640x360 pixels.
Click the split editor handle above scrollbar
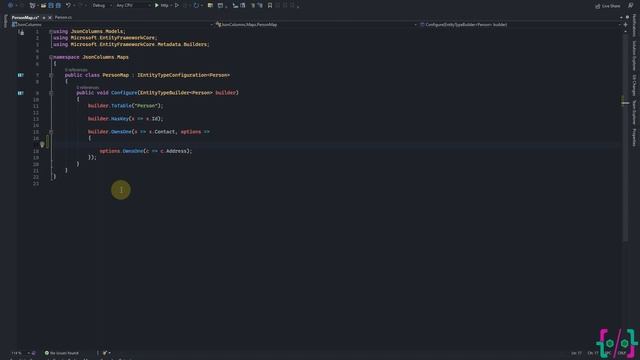click(625, 25)
